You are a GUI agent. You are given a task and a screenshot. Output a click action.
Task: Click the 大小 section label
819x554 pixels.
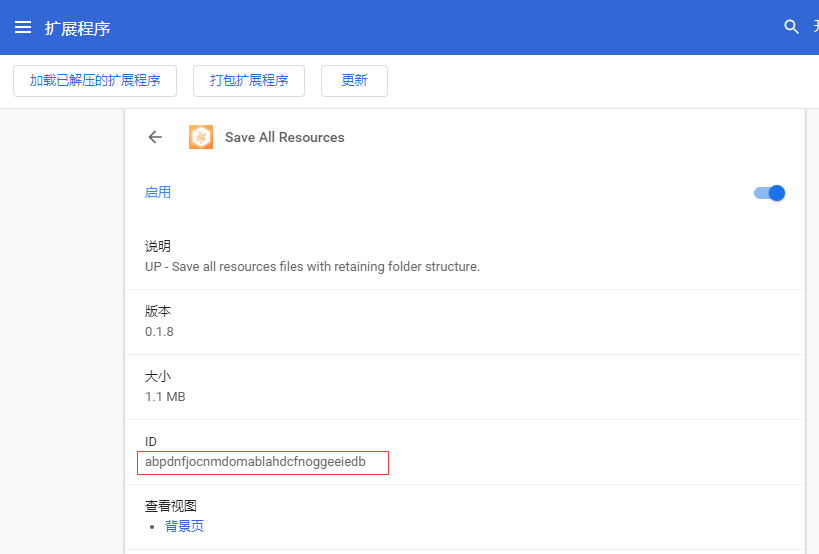point(158,376)
